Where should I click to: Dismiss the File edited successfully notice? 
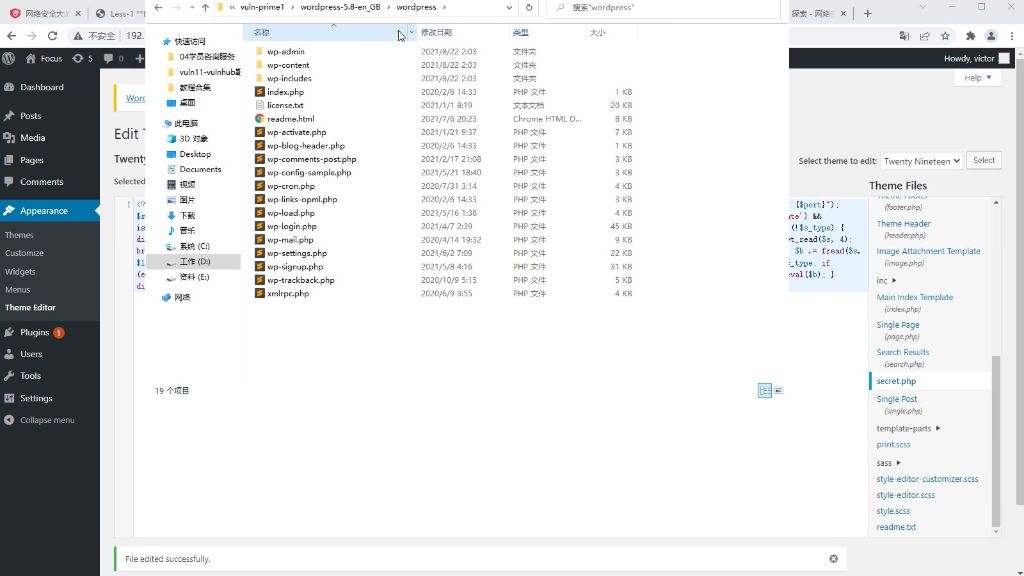tap(833, 558)
